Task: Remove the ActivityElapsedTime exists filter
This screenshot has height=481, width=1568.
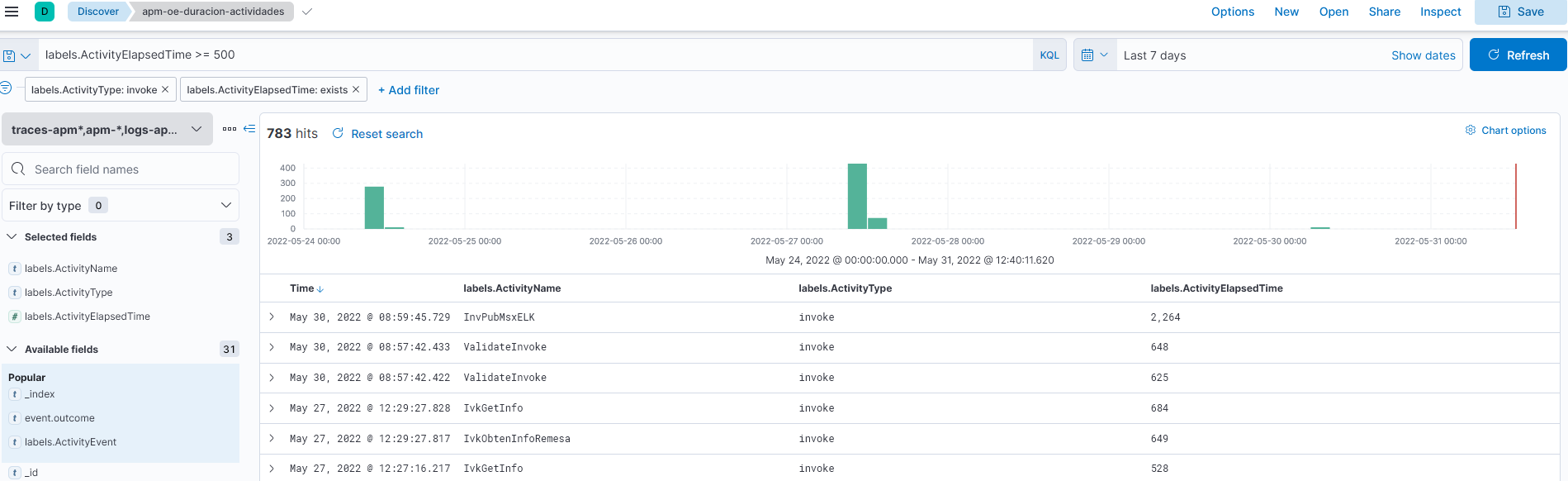Action: coord(356,89)
